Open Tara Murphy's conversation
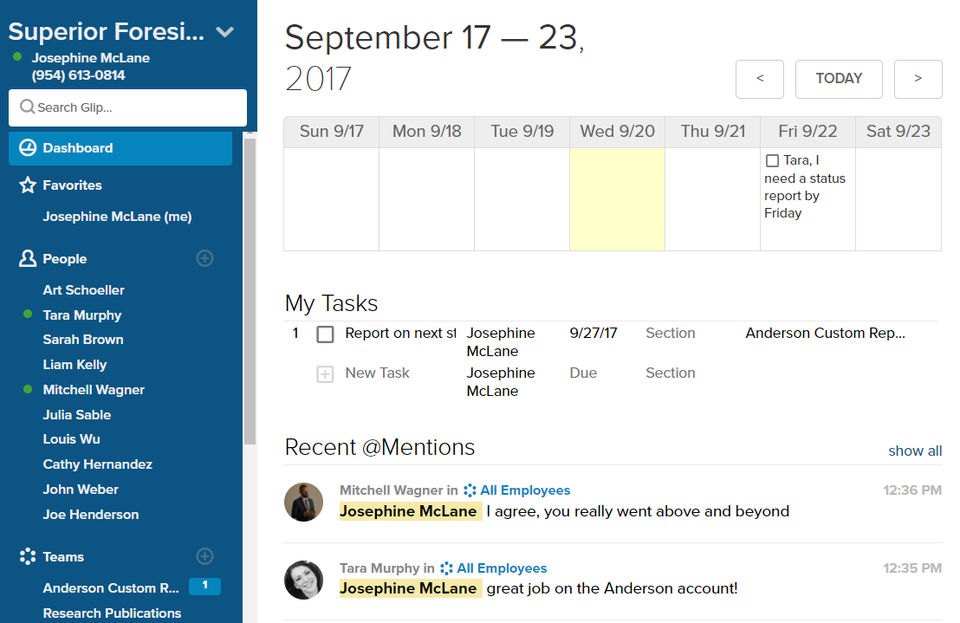 click(x=82, y=315)
